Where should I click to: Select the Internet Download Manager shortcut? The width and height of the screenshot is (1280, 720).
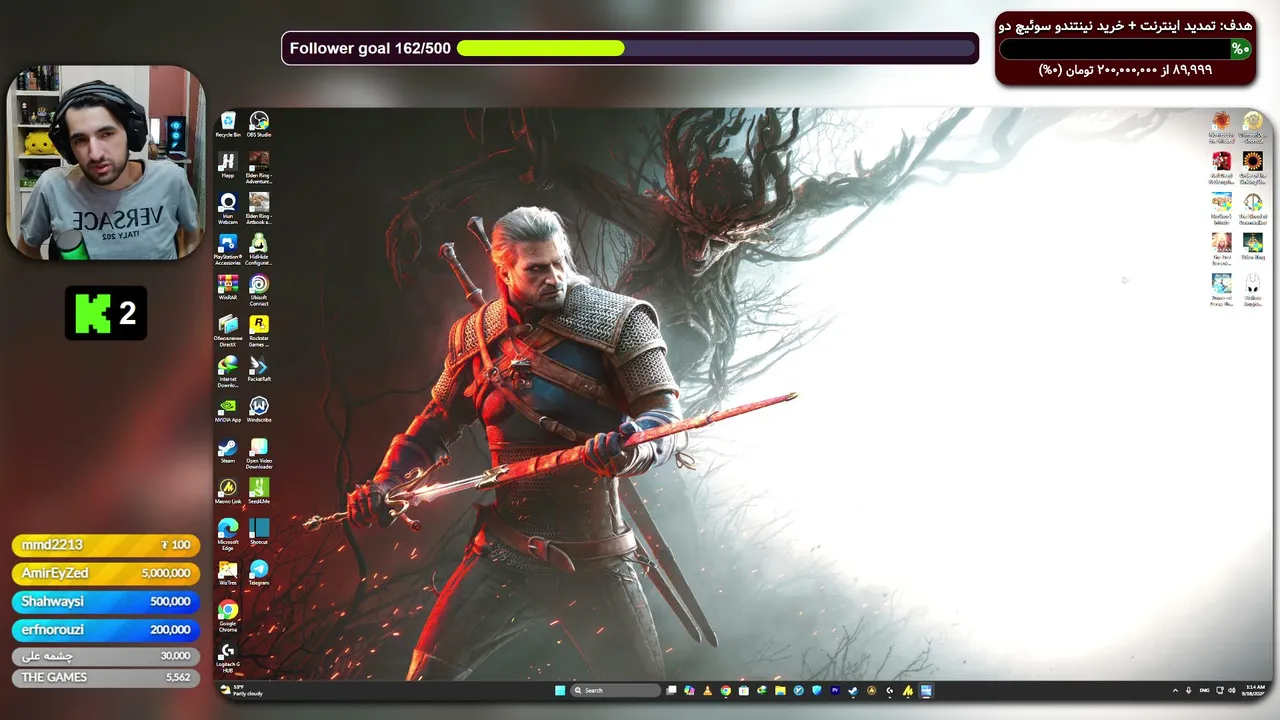click(x=228, y=372)
